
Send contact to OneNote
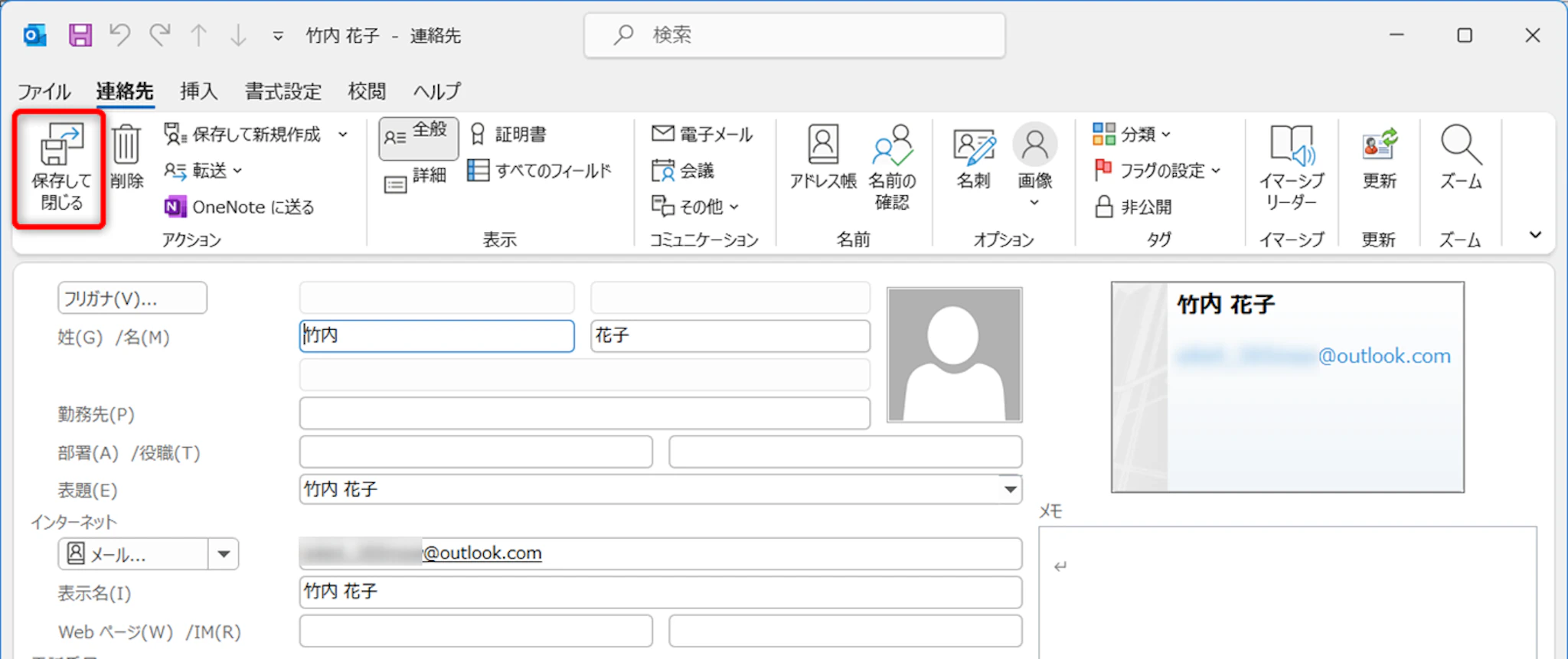click(x=240, y=207)
